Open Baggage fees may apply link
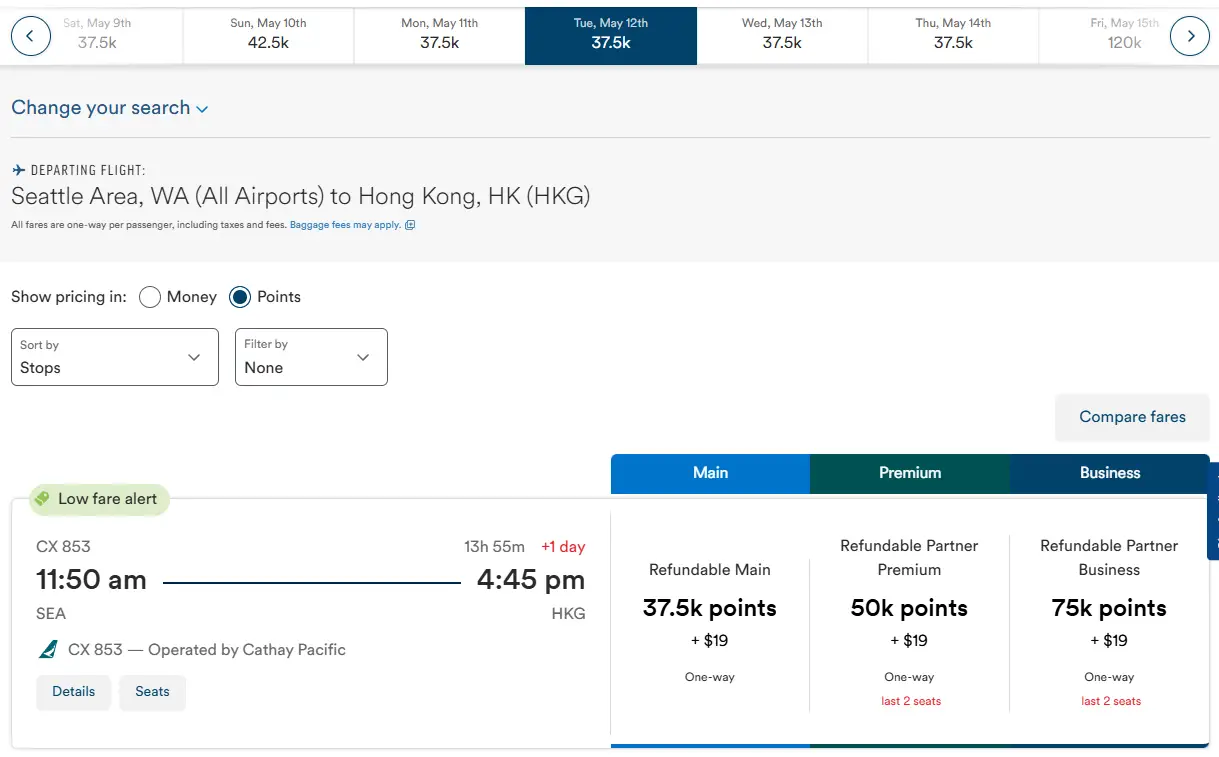This screenshot has height=757, width=1219. (x=345, y=225)
